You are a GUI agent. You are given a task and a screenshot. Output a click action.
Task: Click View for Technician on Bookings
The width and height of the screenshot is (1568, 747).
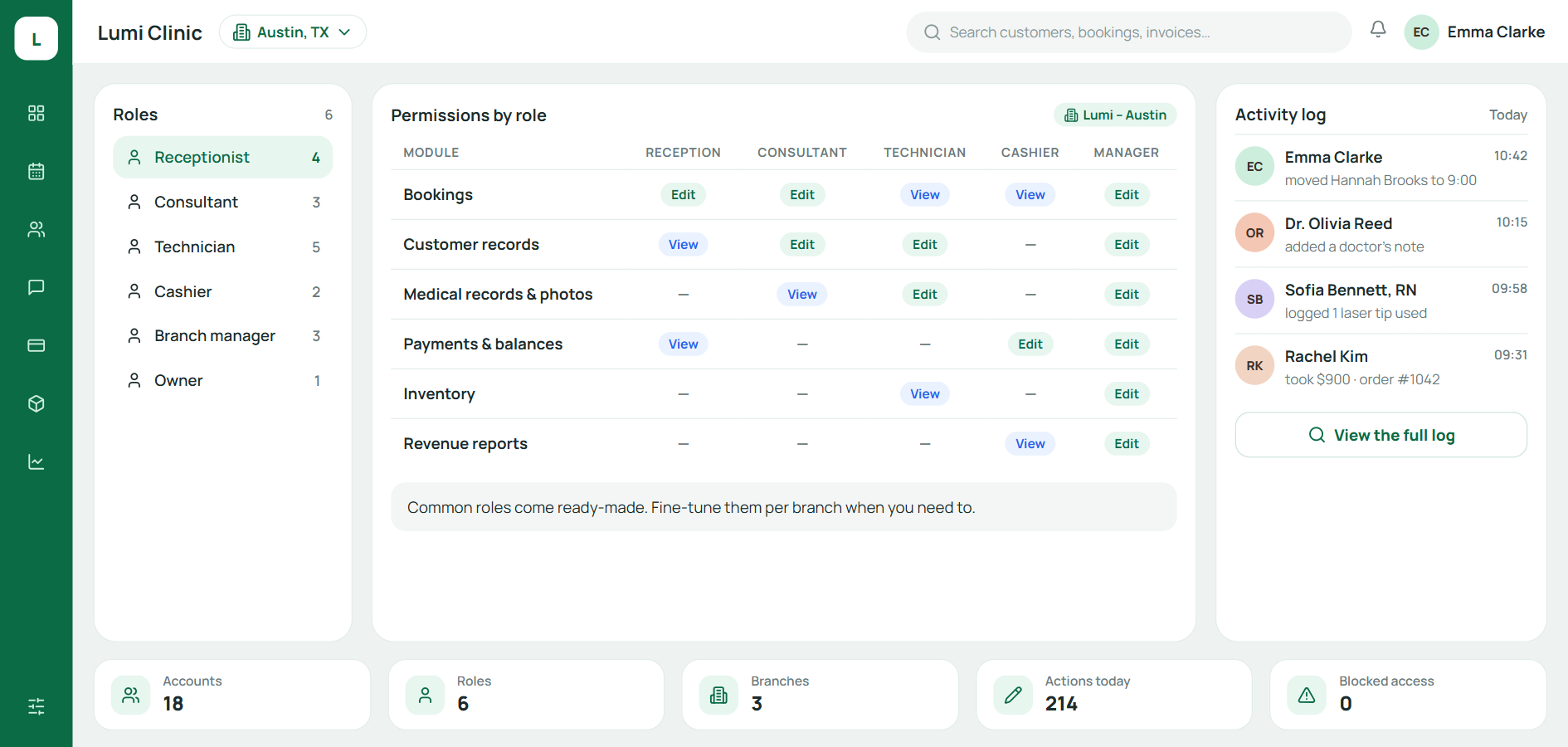click(x=925, y=195)
